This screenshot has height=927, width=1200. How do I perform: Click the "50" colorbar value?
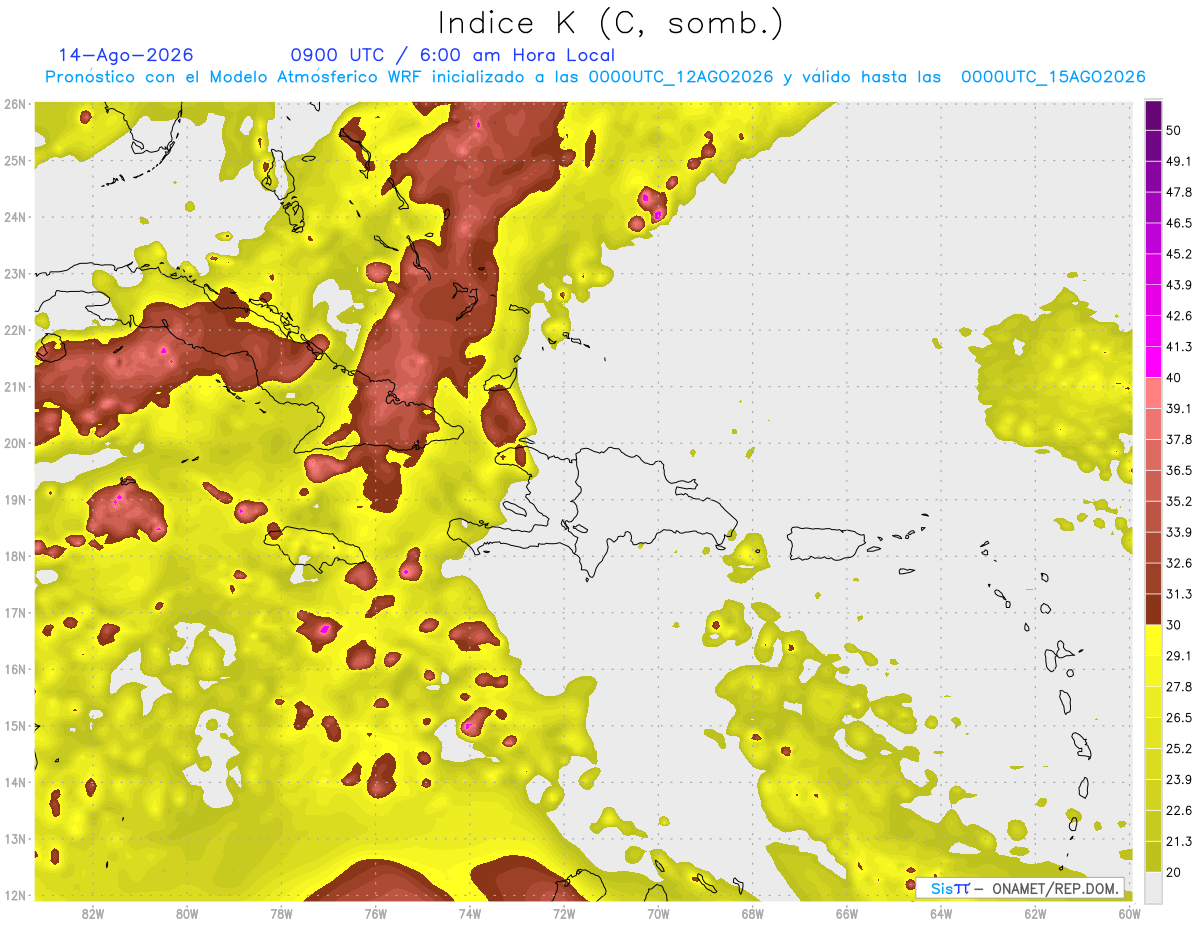[x=1174, y=132]
